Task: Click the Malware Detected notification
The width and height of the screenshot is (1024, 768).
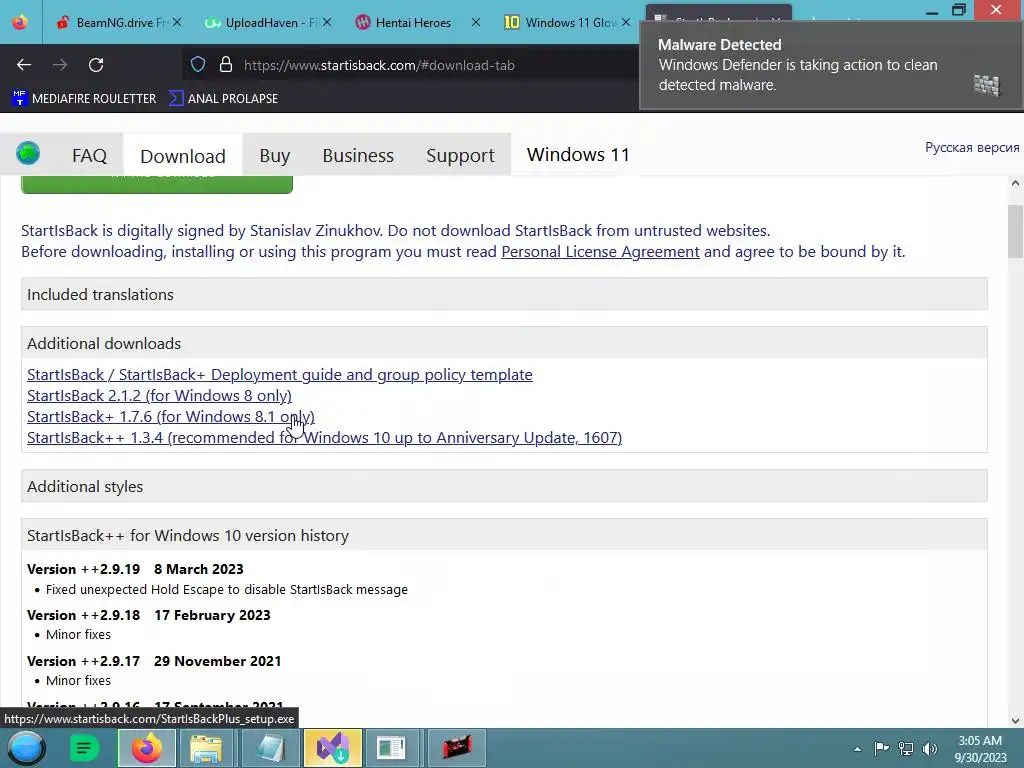Action: (x=831, y=65)
